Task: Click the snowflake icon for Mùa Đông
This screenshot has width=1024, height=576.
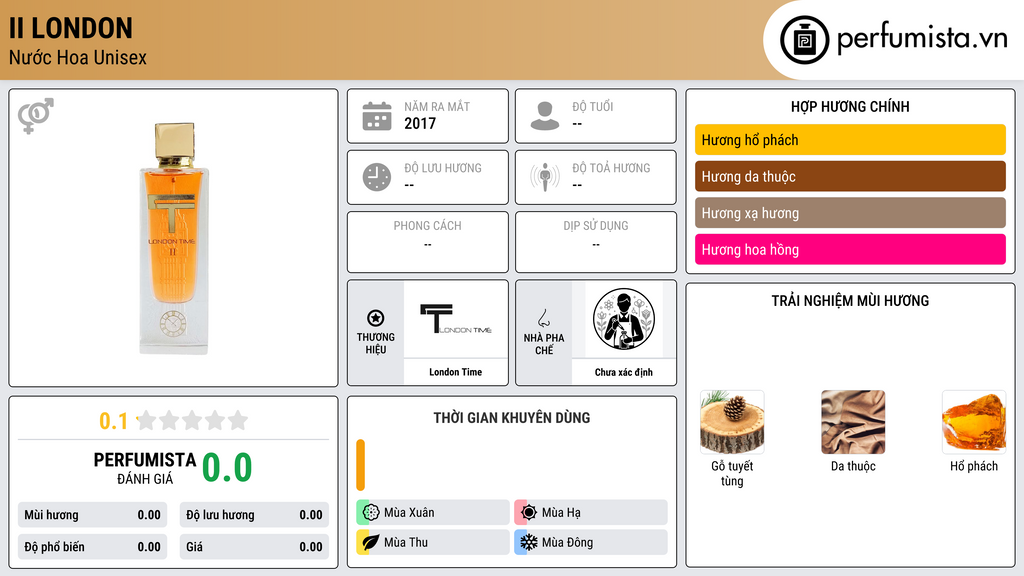Action: click(x=529, y=542)
